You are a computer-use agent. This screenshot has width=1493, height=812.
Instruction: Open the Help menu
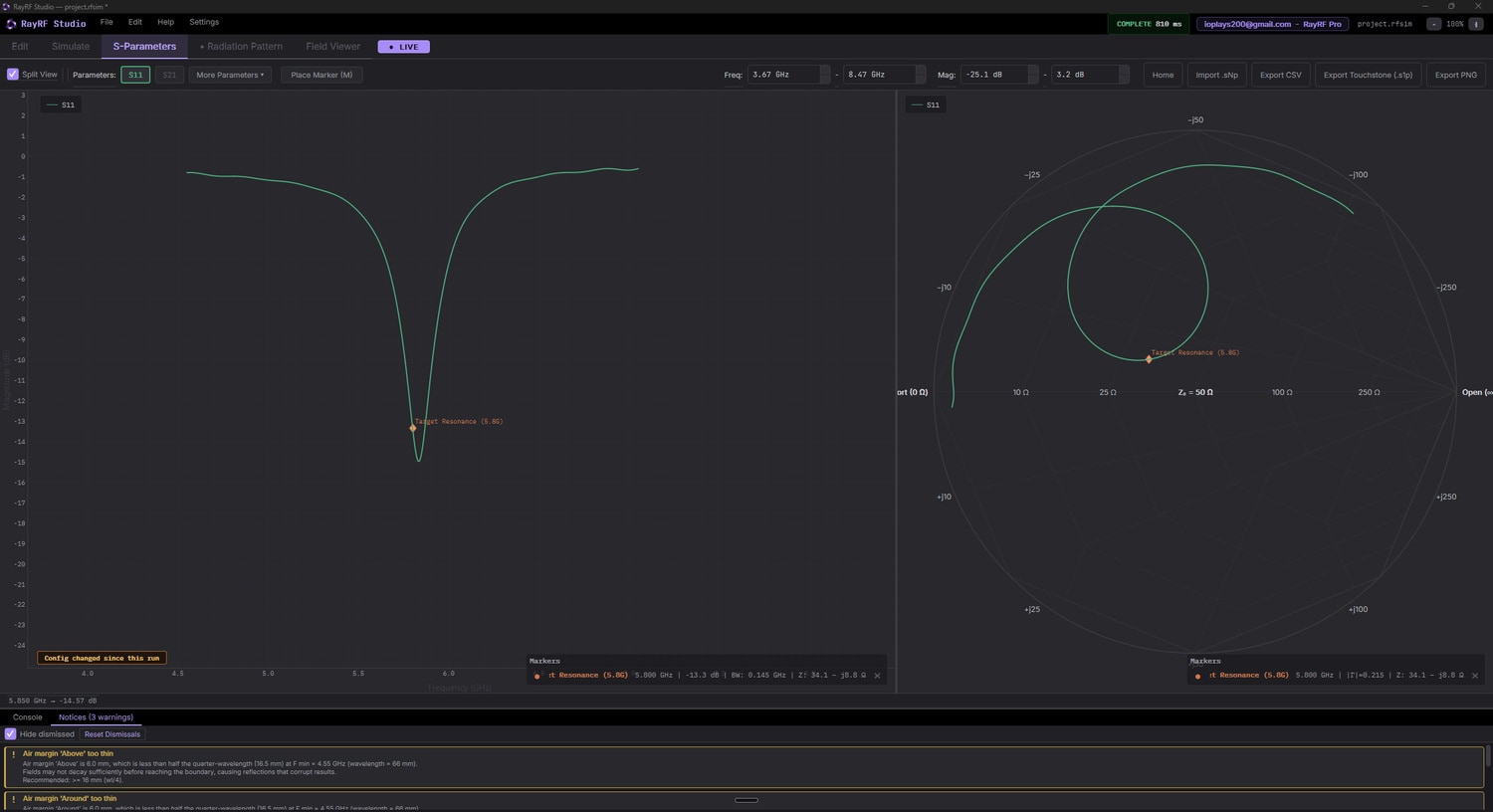tap(165, 22)
